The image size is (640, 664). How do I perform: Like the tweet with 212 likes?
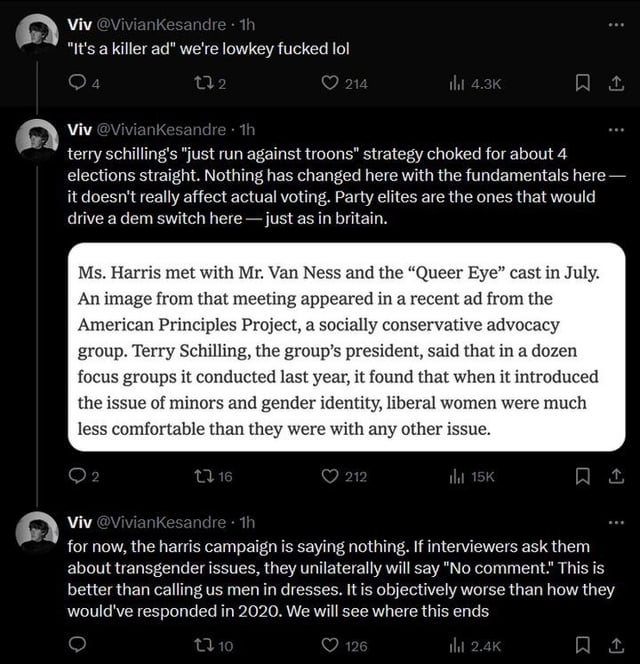tap(344, 476)
